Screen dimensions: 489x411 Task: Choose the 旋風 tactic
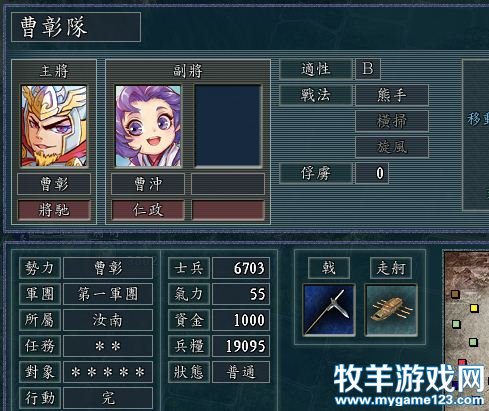[392, 146]
